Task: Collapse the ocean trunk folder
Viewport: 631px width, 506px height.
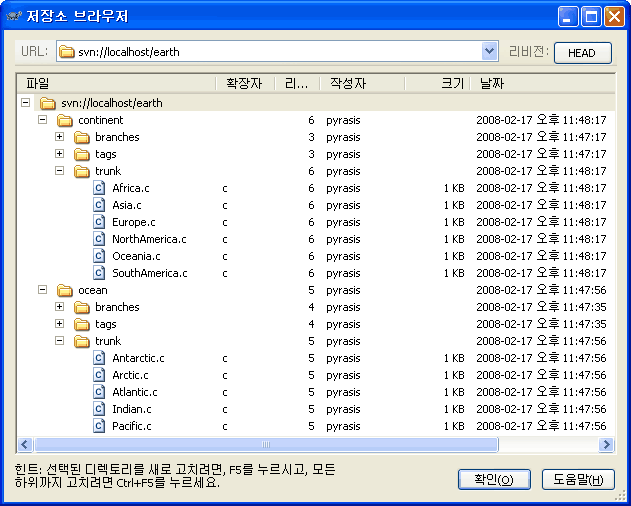Action: coord(59,341)
